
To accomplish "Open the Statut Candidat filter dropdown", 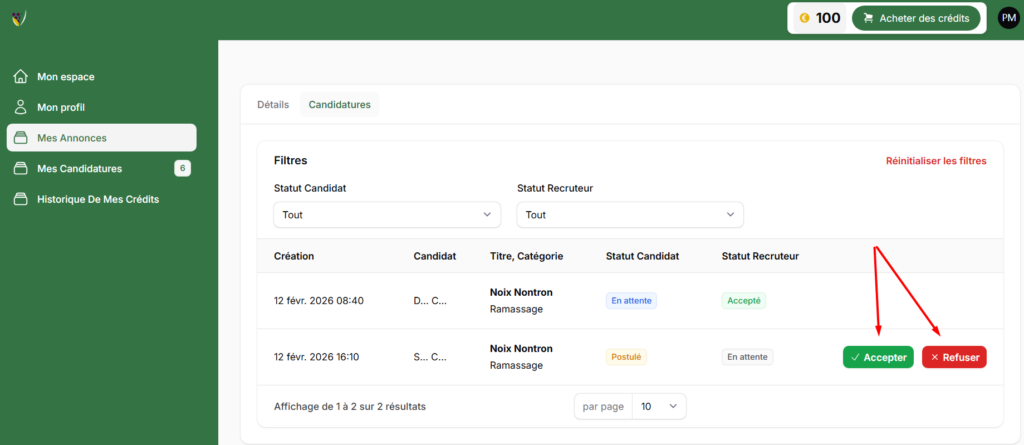I will 387,214.
